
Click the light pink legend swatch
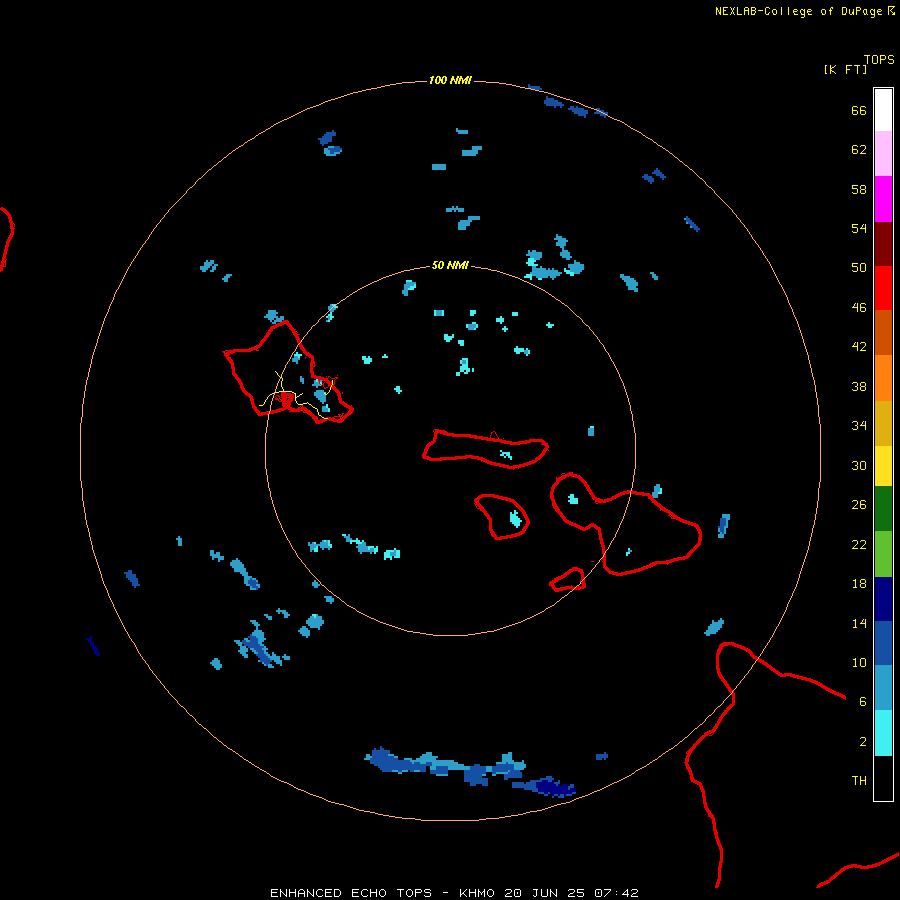(883, 154)
